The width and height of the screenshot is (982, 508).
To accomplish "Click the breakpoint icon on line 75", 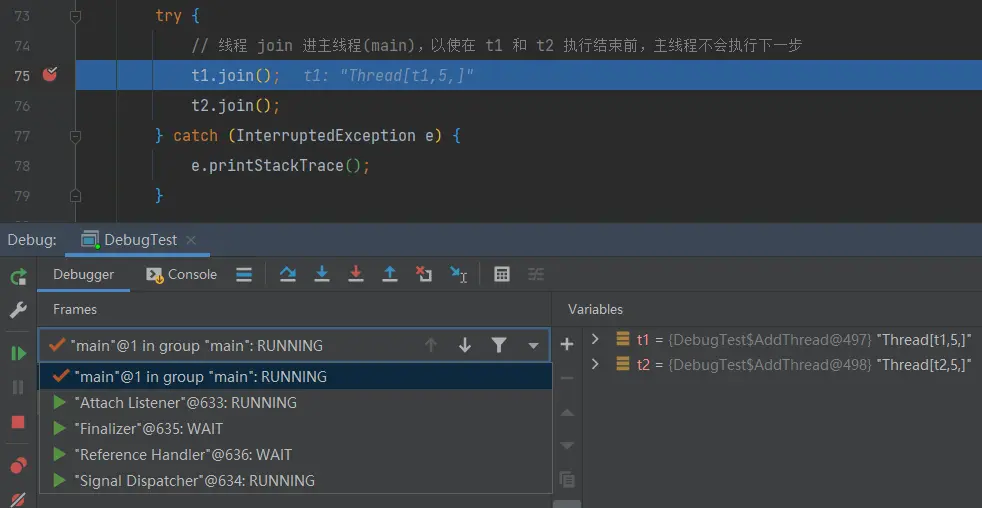I will click(49, 75).
